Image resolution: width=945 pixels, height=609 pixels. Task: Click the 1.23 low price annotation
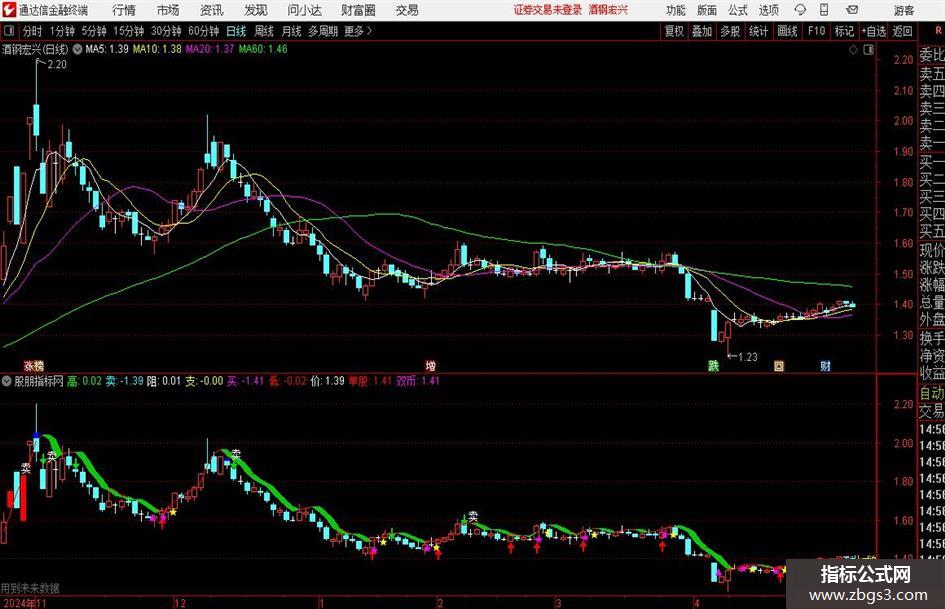pyautogui.click(x=748, y=357)
